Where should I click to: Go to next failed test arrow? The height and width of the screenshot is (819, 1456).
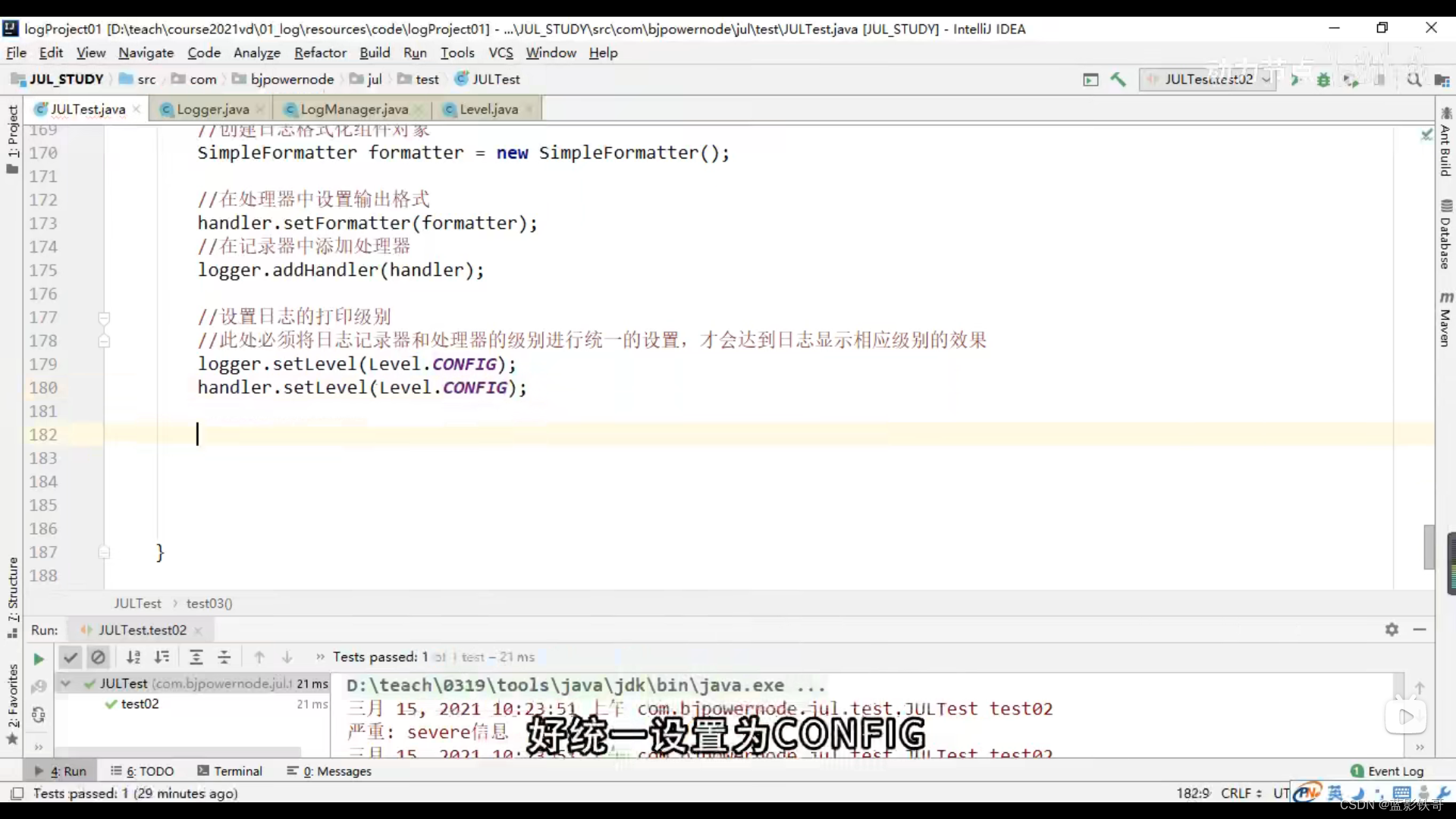click(287, 657)
